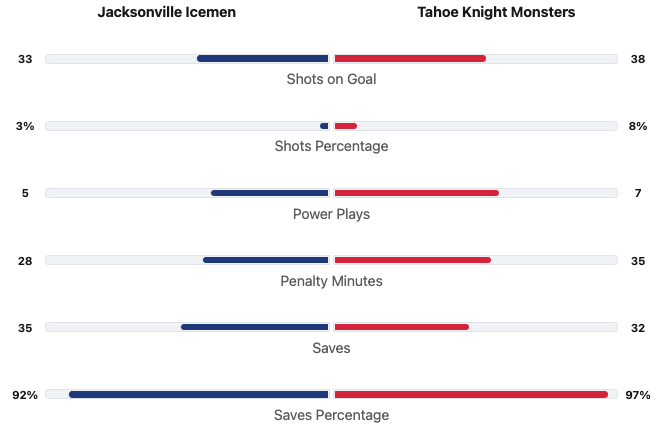The width and height of the screenshot is (663, 435).
Task: Select the blue Saves Percentage bar
Action: point(199,395)
